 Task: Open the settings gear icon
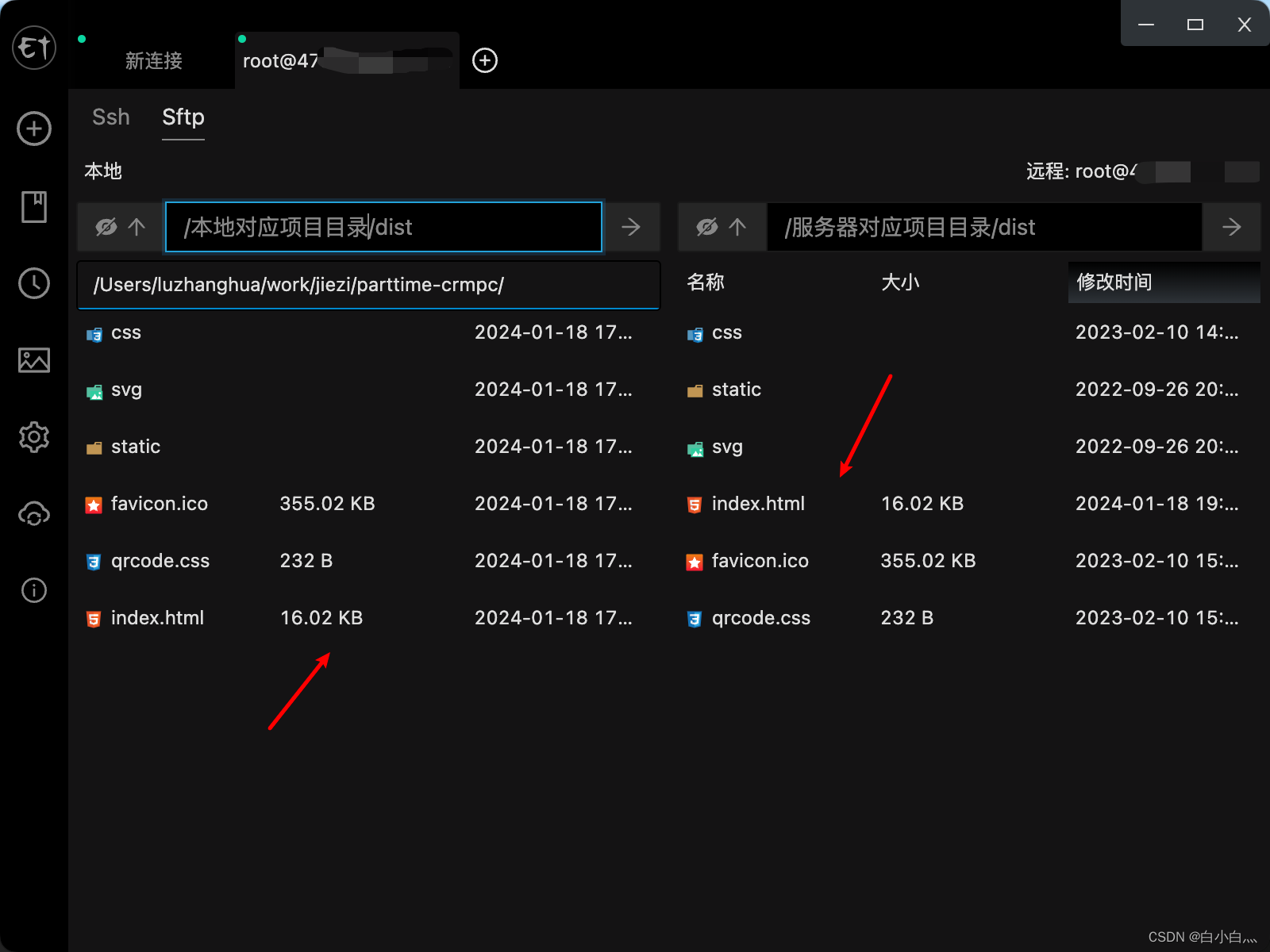point(34,437)
